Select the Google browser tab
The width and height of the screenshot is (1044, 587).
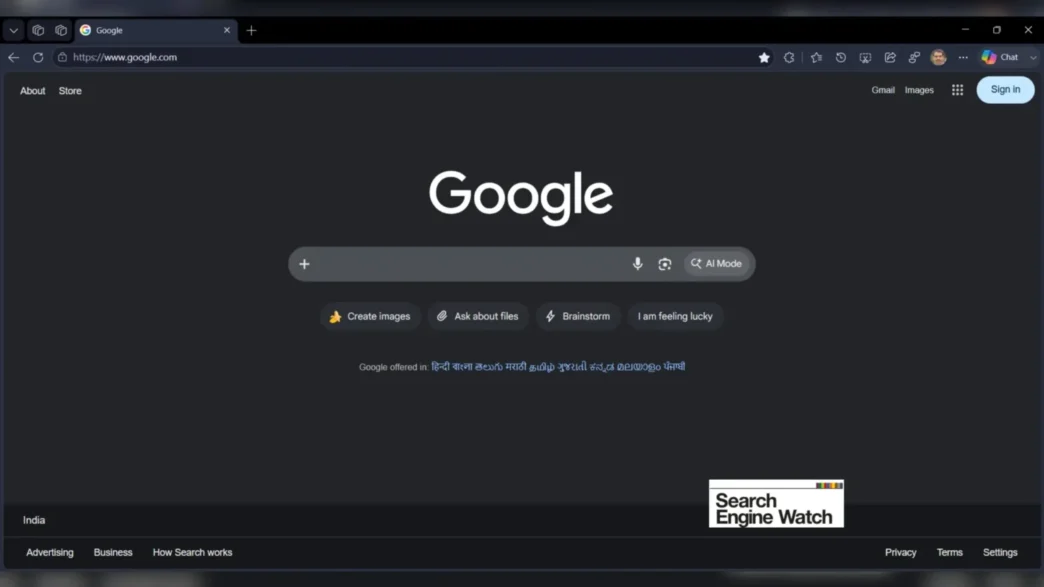tap(154, 31)
